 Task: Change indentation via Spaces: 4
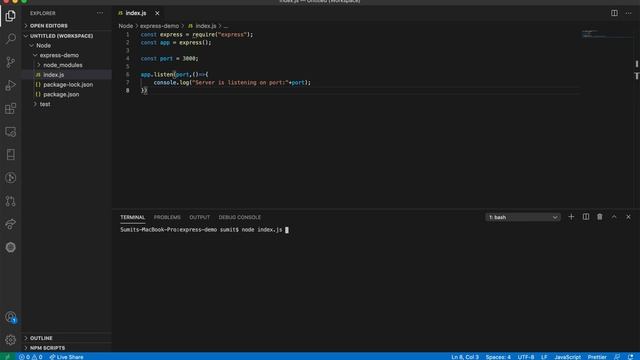(x=498, y=357)
